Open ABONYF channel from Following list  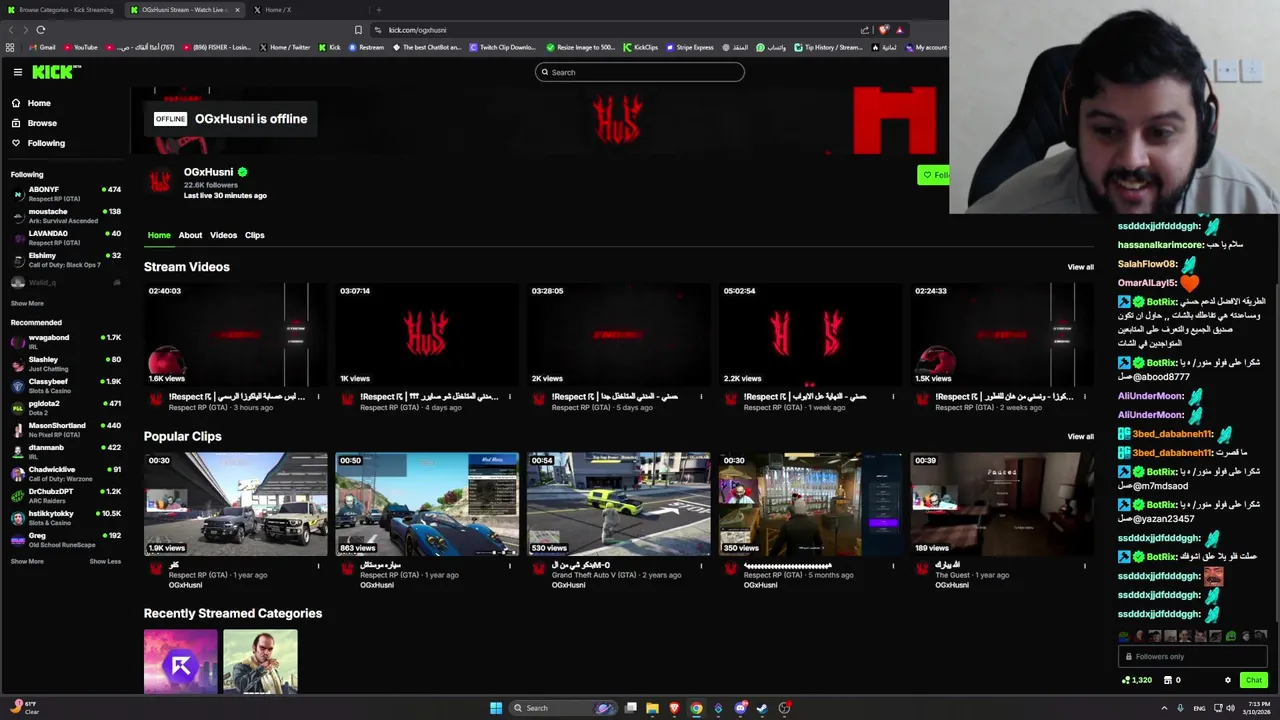pyautogui.click(x=66, y=193)
